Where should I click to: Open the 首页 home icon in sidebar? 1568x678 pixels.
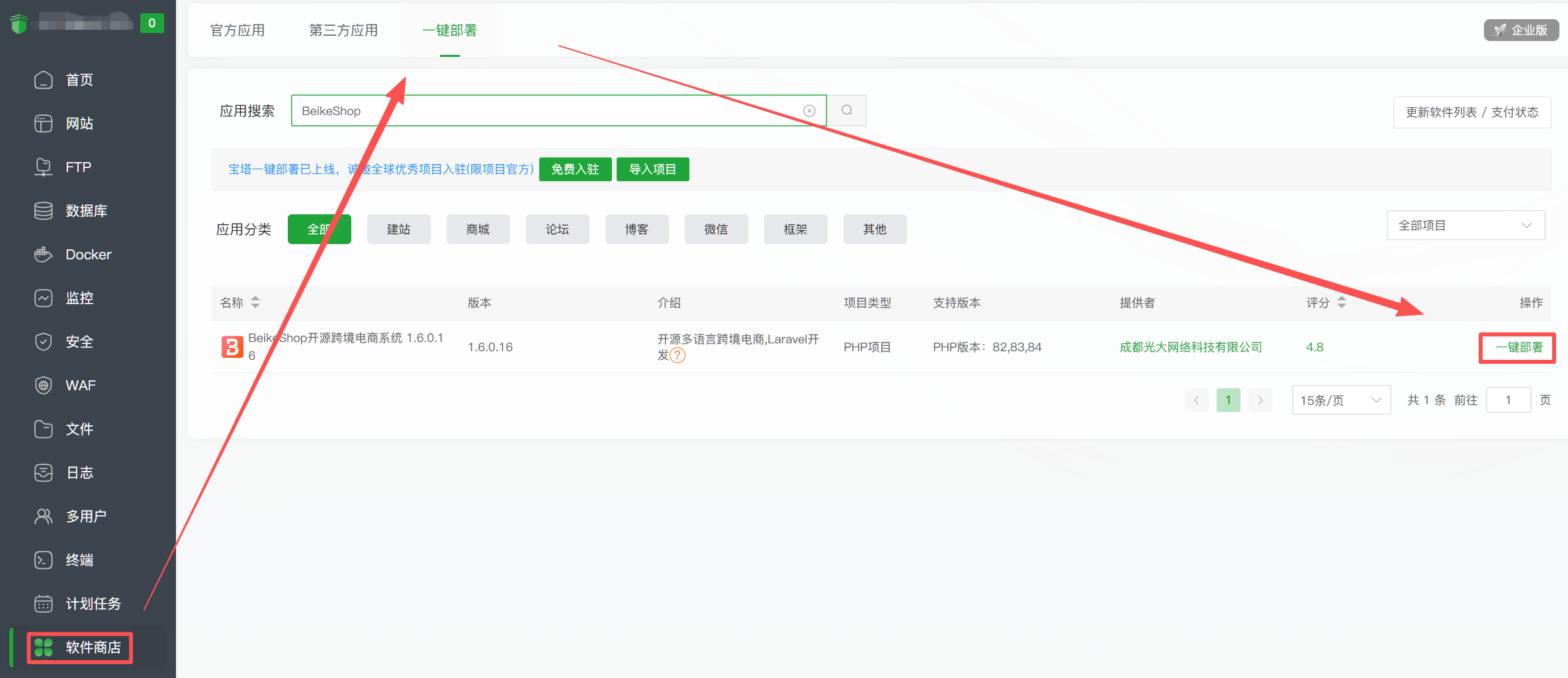pyautogui.click(x=44, y=80)
